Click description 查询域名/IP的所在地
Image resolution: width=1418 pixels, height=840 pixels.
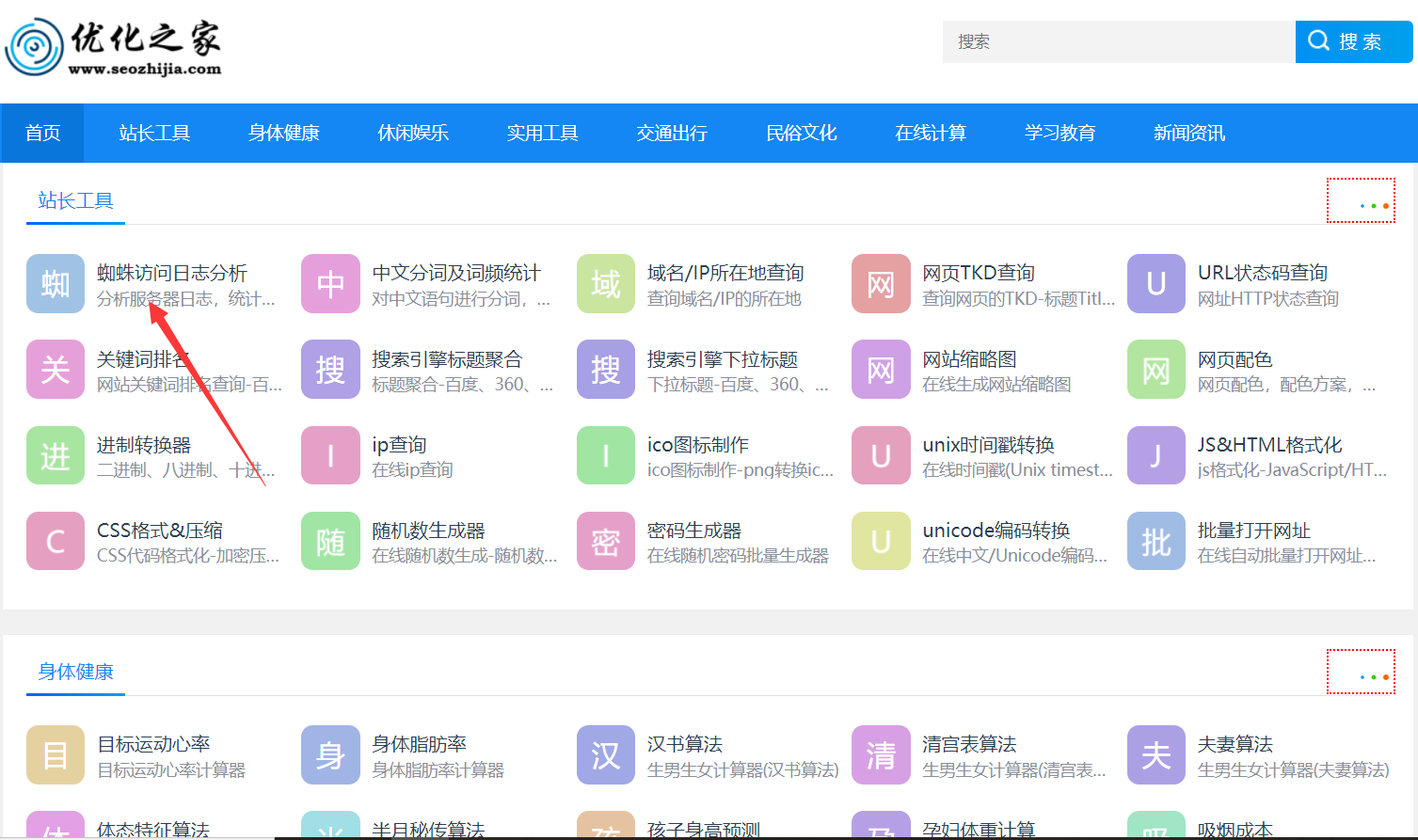[725, 299]
